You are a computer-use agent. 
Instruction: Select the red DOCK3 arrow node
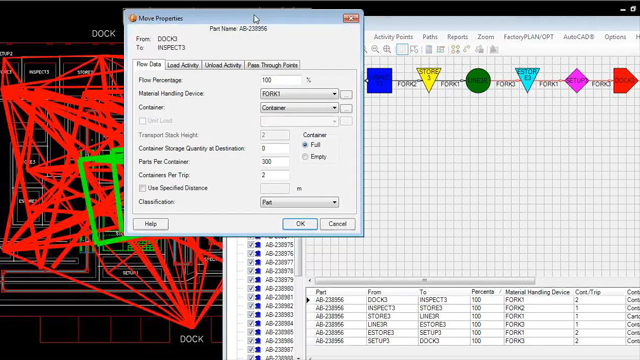(x=625, y=80)
